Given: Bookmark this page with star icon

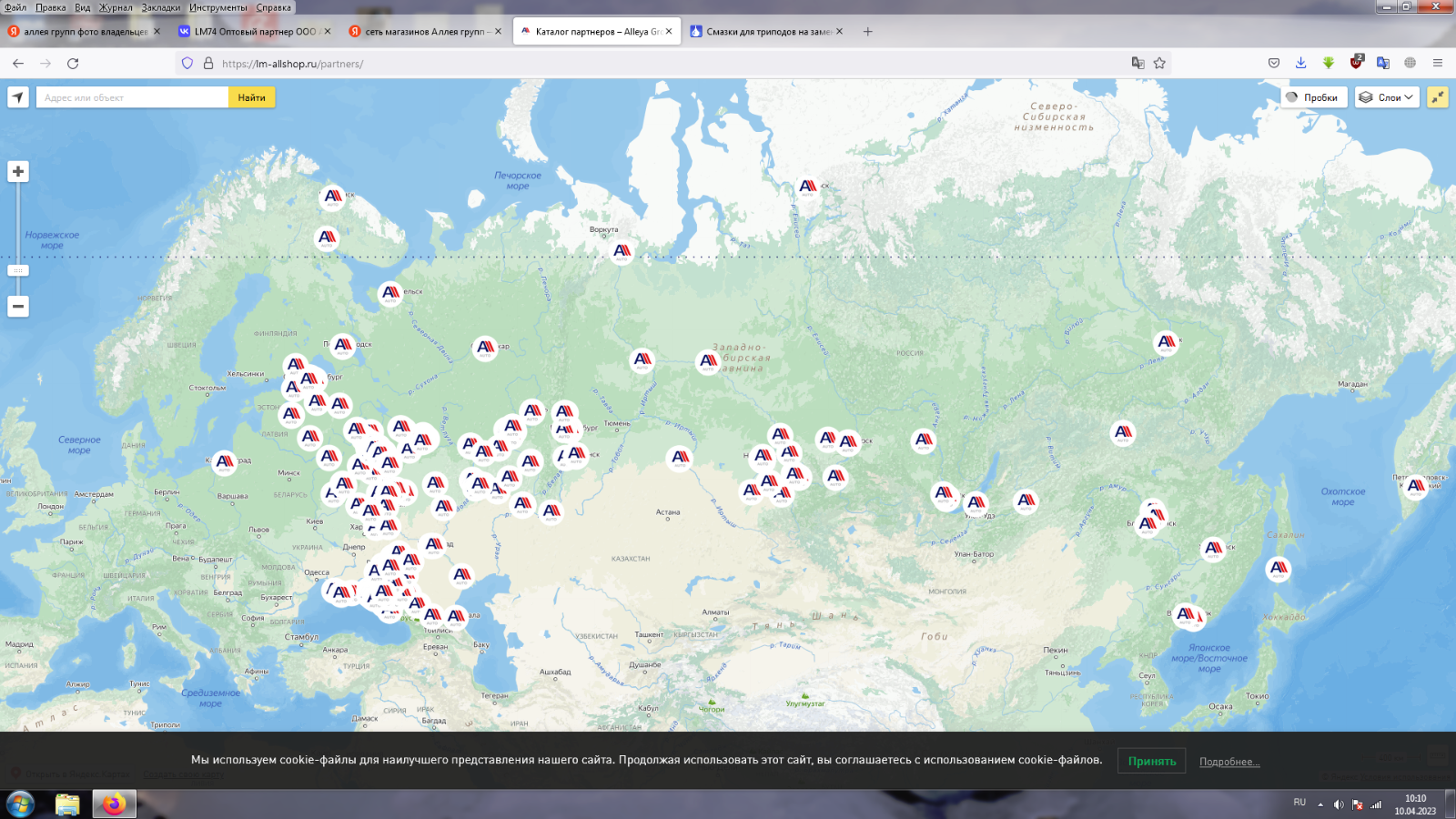Looking at the screenshot, I should point(1159,63).
